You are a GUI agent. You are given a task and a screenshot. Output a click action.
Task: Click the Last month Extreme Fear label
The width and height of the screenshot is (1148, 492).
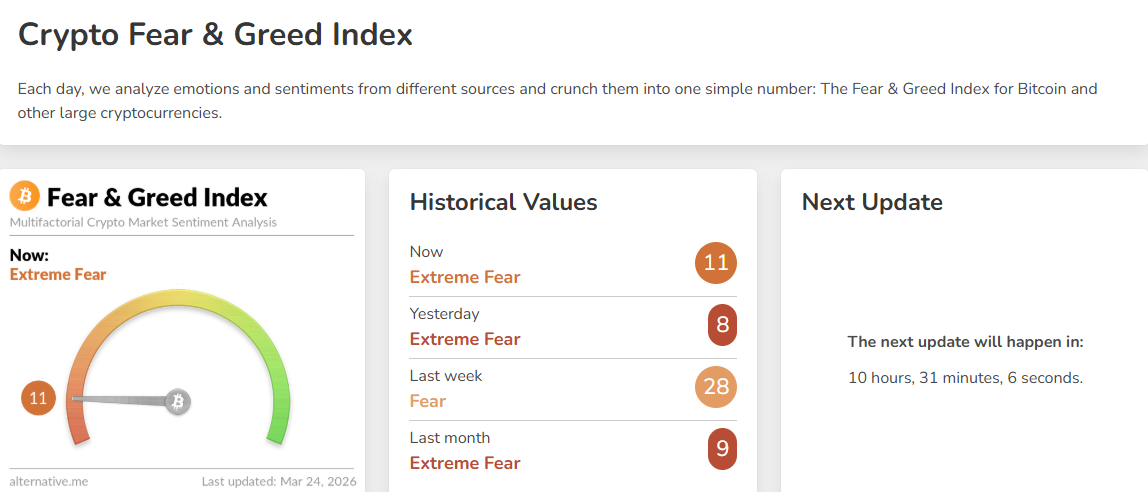click(465, 463)
